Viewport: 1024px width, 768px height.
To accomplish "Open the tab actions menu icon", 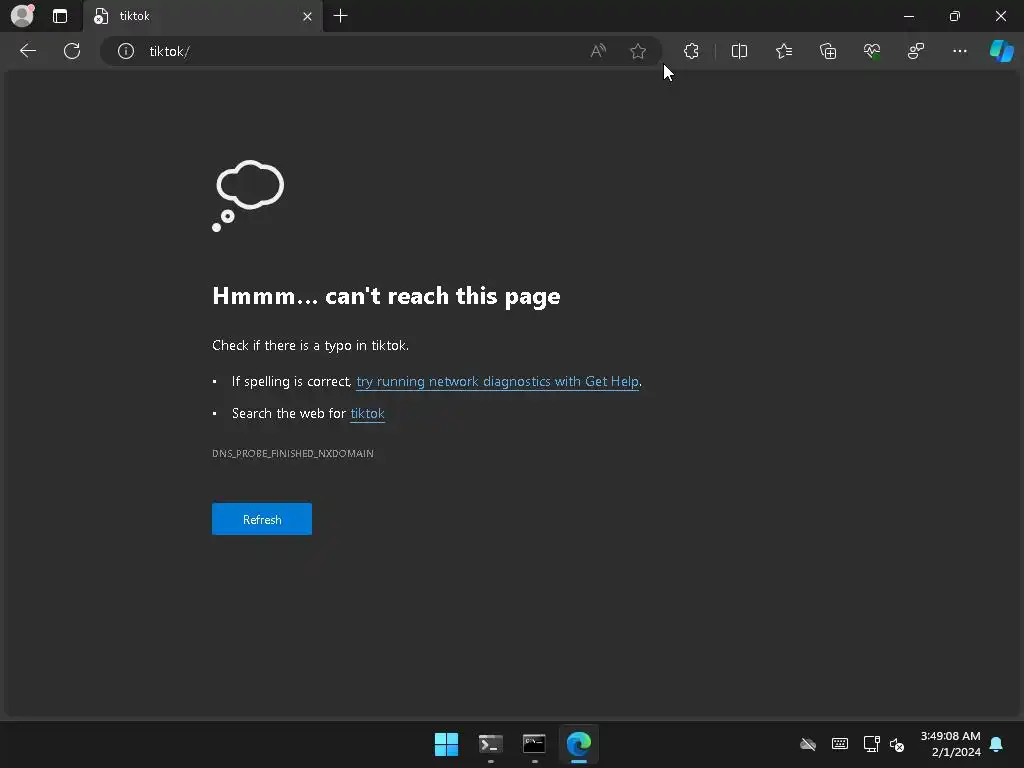I will point(60,16).
